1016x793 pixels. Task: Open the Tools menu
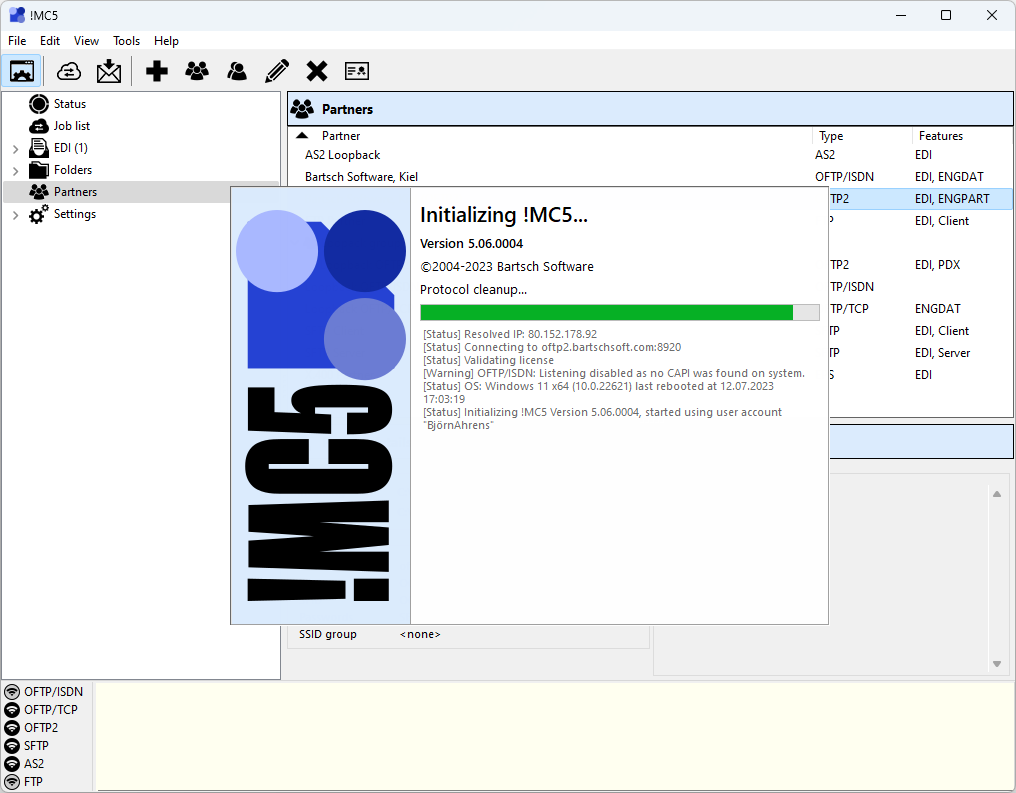[126, 41]
